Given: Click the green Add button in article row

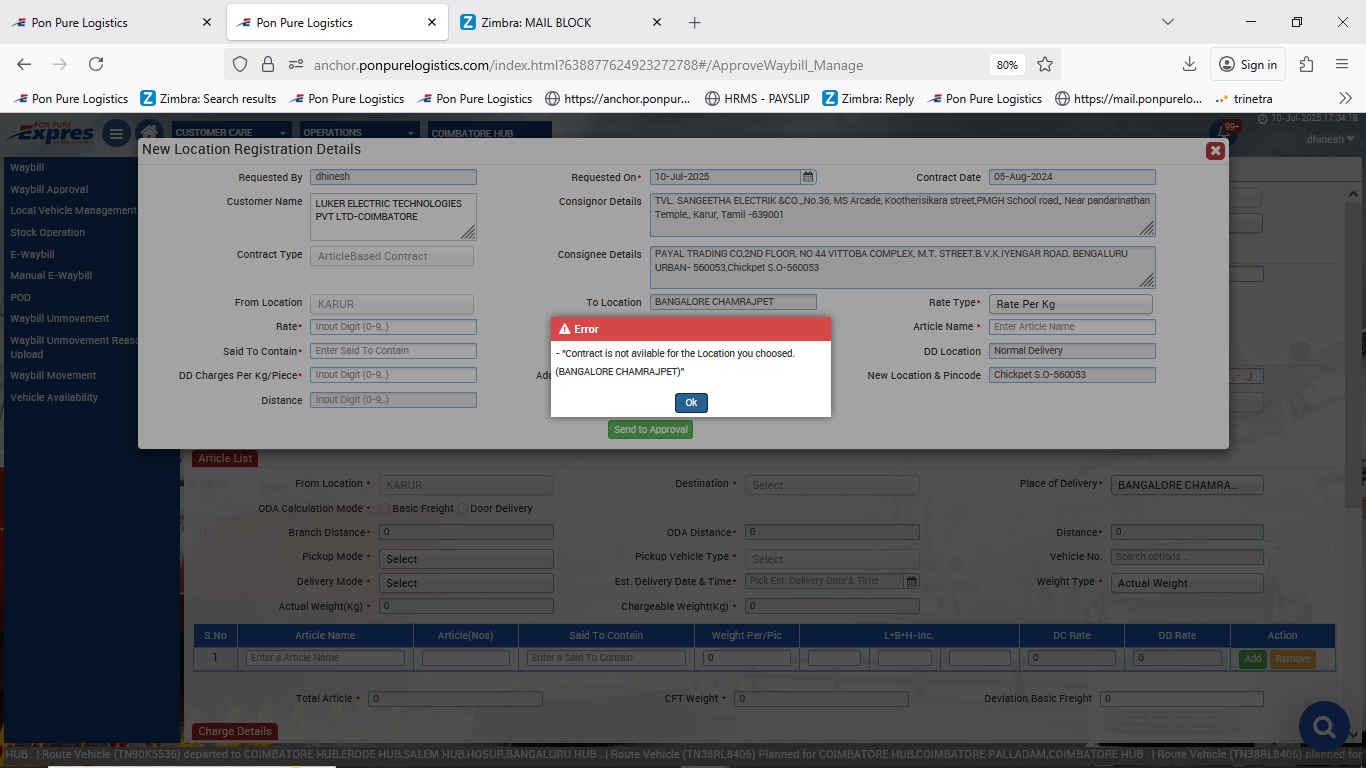Looking at the screenshot, I should 1252,659.
